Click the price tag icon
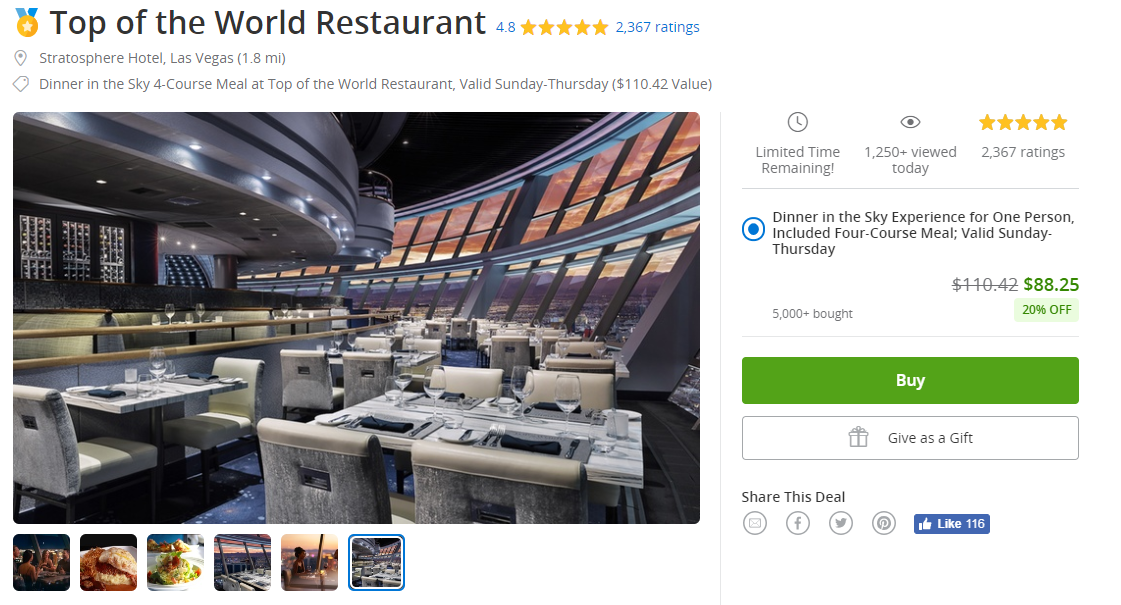 pos(21,84)
